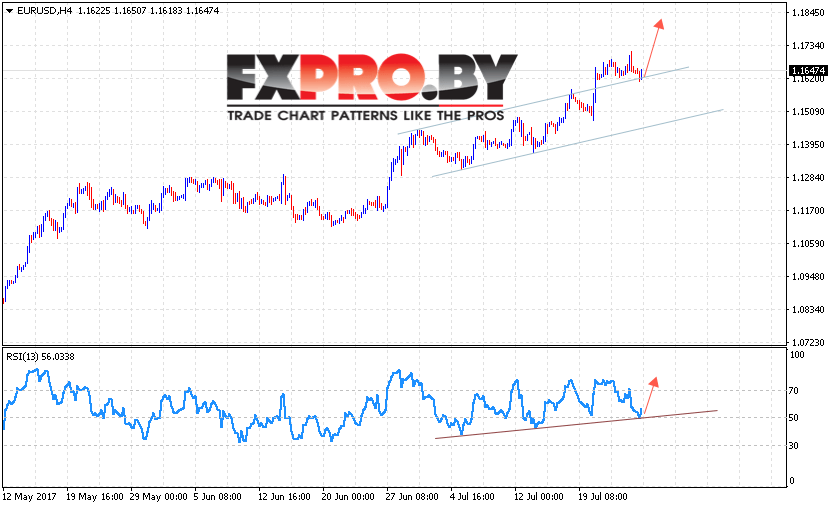Click the 19 Jul 08:00 time label

[x=603, y=497]
